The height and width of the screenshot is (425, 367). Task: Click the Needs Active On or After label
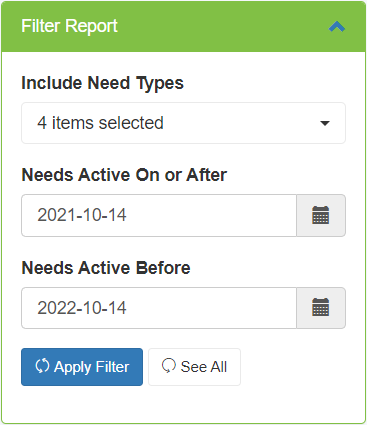(x=124, y=175)
